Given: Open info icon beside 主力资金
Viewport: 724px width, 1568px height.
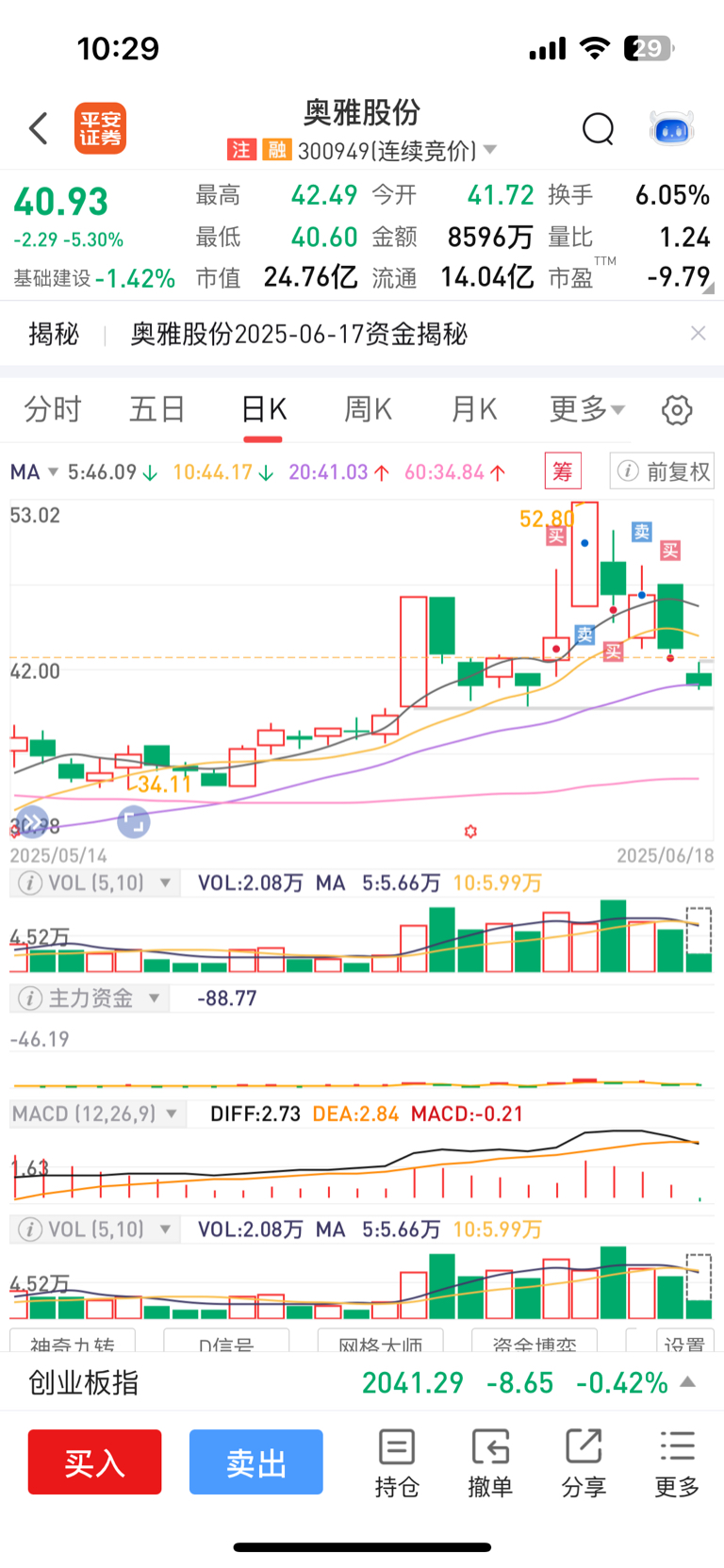Looking at the screenshot, I should point(30,999).
